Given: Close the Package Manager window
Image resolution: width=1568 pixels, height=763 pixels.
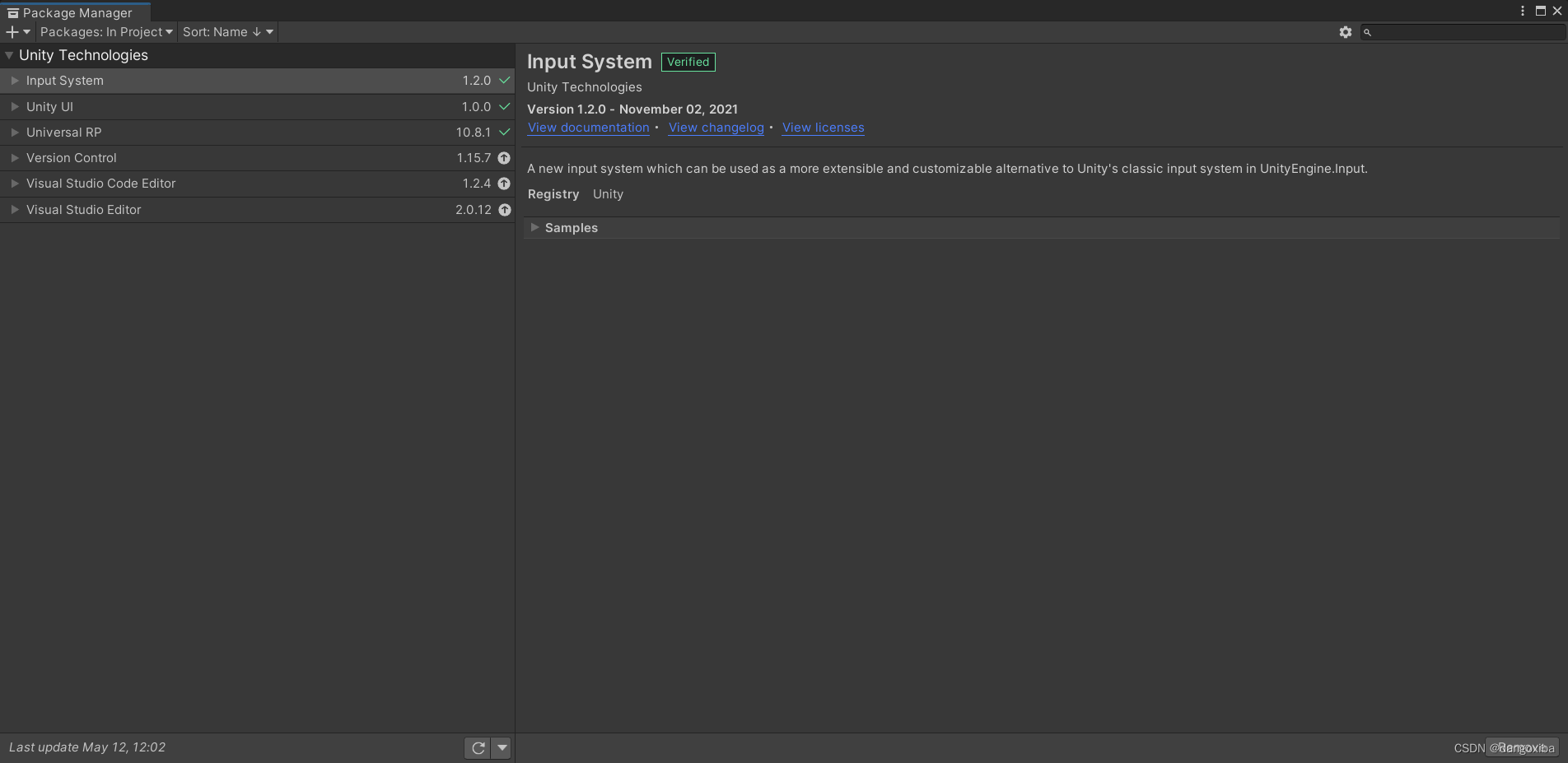Looking at the screenshot, I should point(1557,11).
